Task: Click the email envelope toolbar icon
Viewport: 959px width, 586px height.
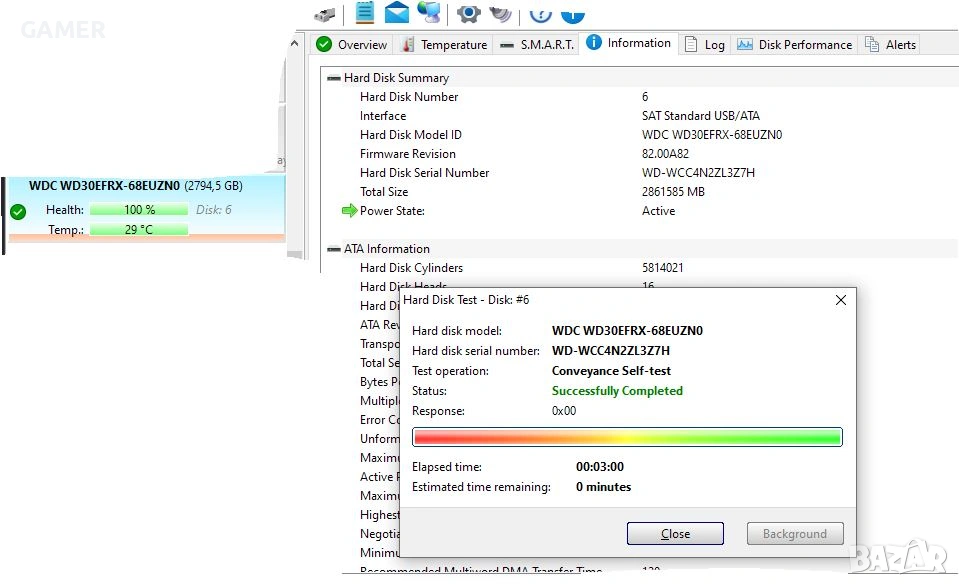Action: pyautogui.click(x=397, y=12)
